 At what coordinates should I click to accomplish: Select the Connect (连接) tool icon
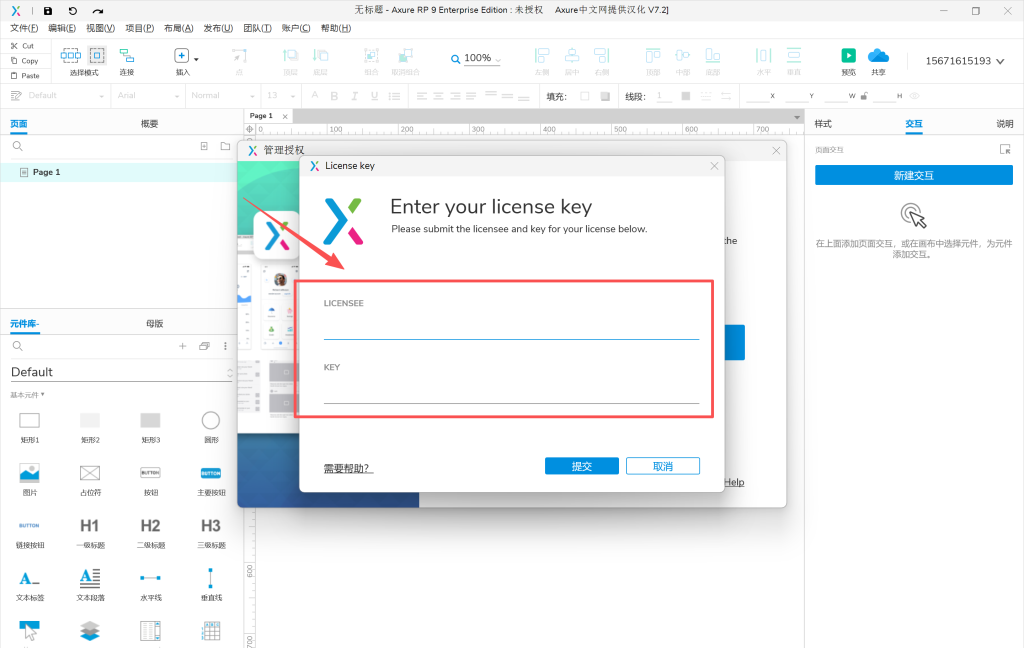127,56
